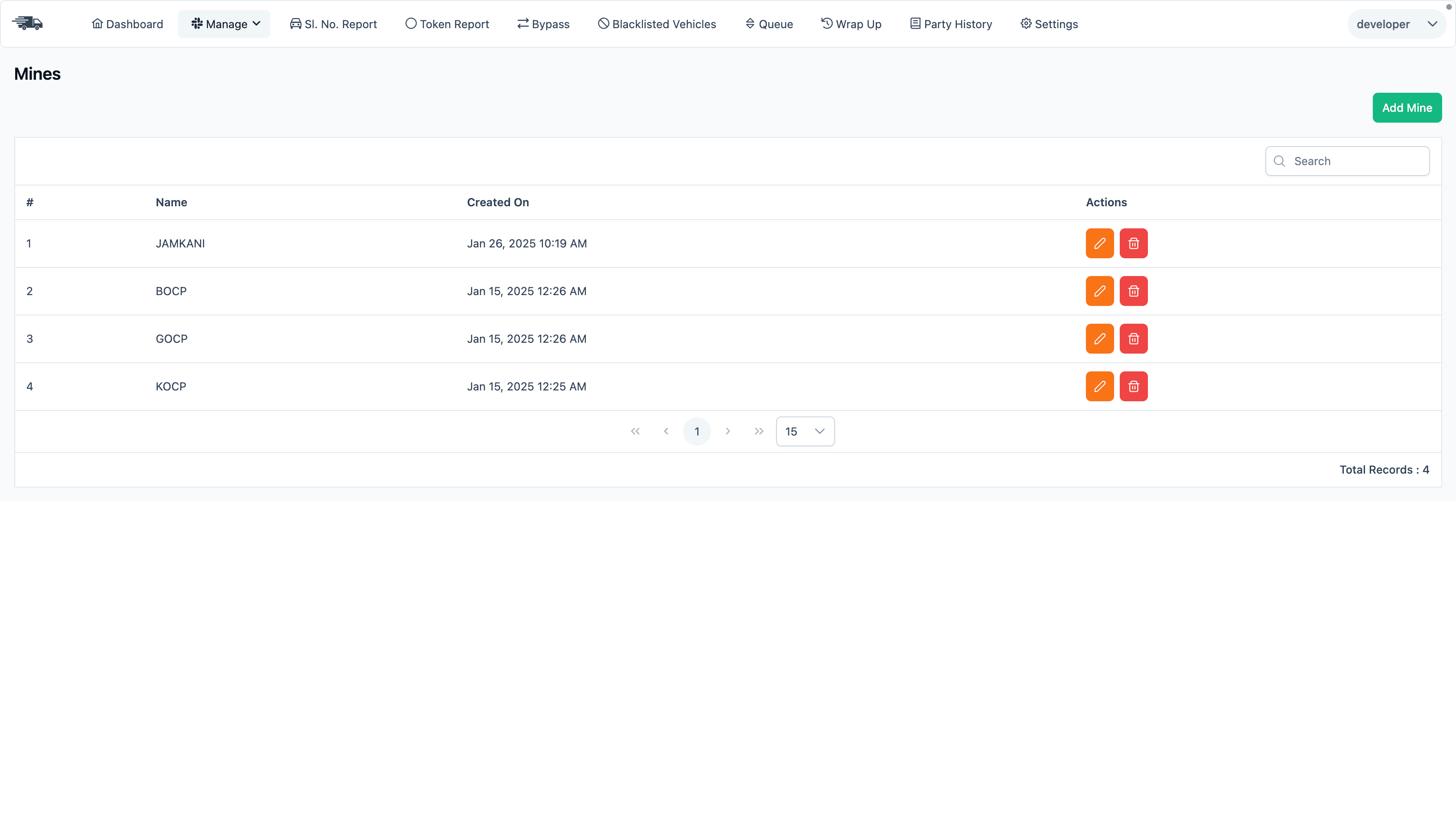Image resolution: width=1456 pixels, height=819 pixels.
Task: Edit the KOCP mine entry
Action: [1099, 387]
